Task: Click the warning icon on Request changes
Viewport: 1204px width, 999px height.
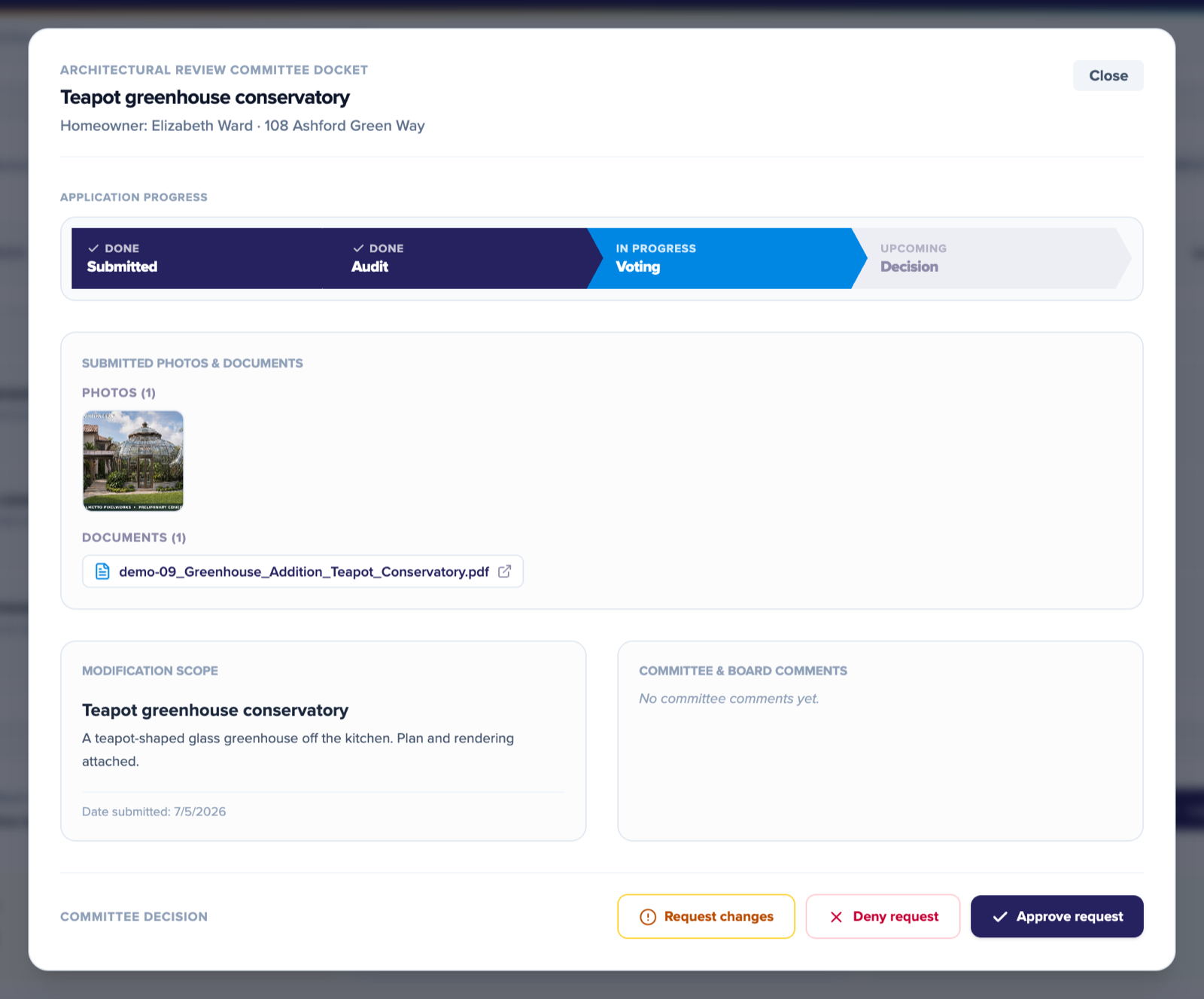Action: pos(647,916)
